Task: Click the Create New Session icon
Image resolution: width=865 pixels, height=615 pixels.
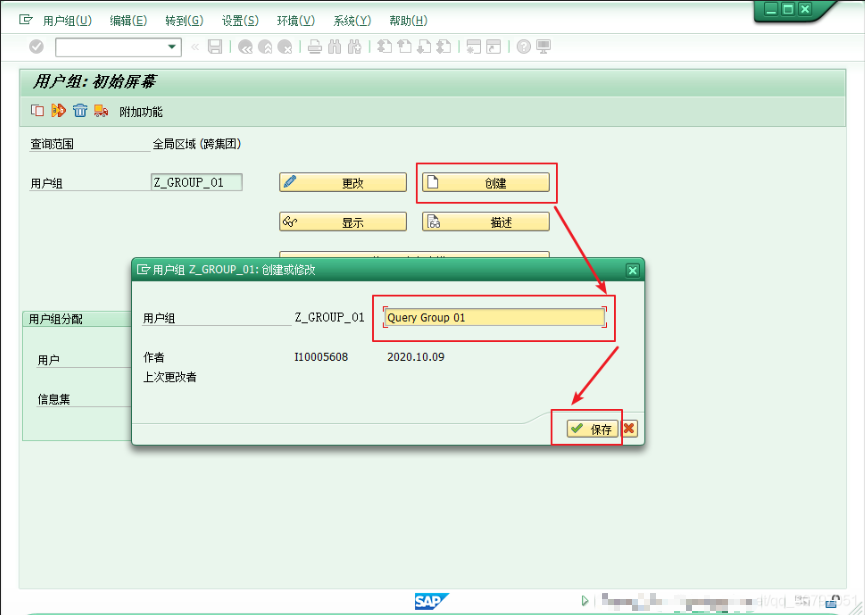Action: 473,47
